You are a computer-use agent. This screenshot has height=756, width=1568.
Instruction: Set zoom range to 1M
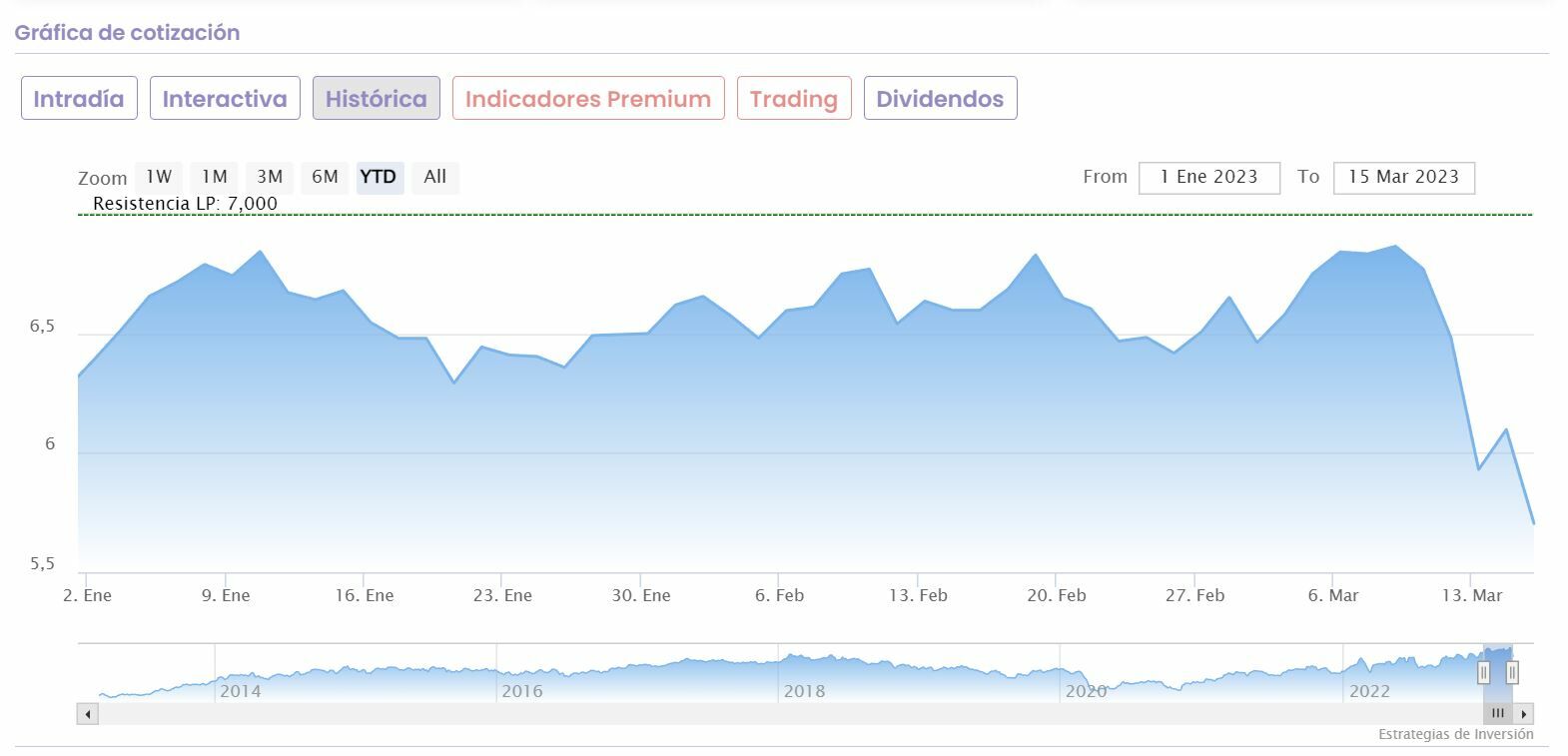point(214,177)
